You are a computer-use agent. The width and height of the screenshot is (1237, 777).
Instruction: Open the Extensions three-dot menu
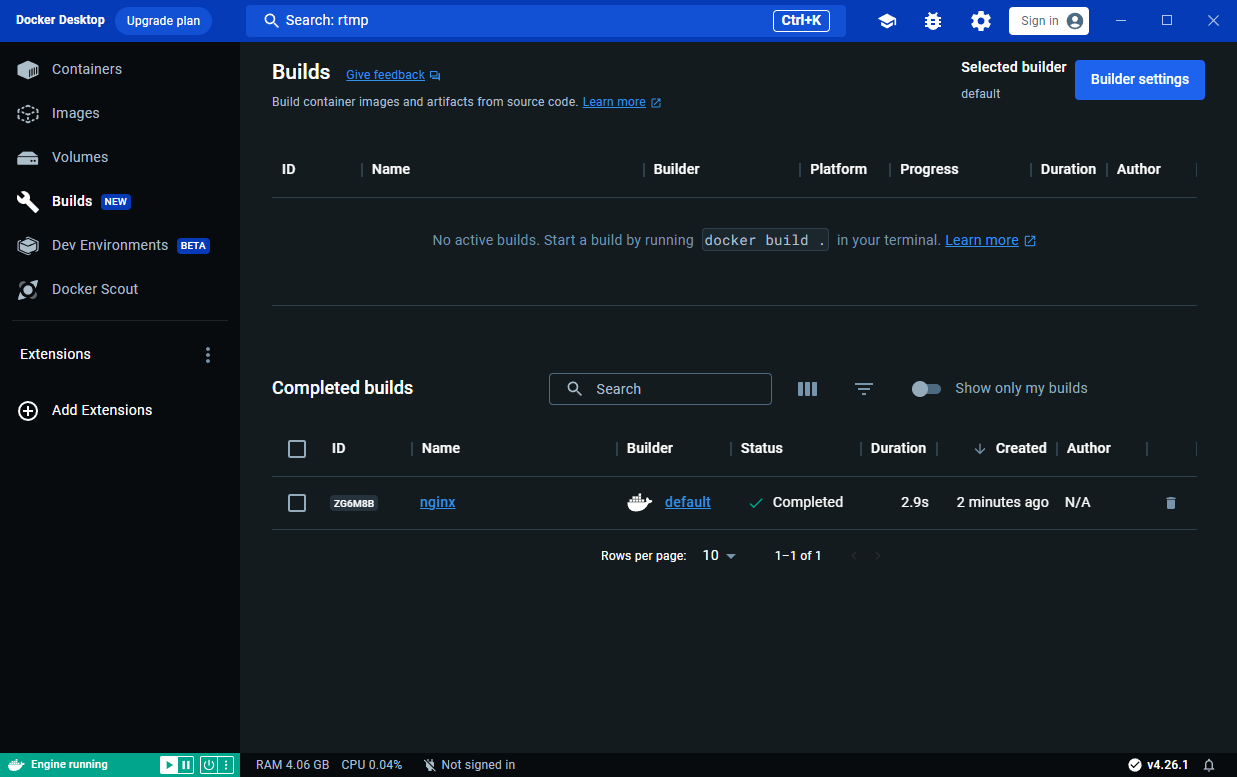pyautogui.click(x=208, y=355)
